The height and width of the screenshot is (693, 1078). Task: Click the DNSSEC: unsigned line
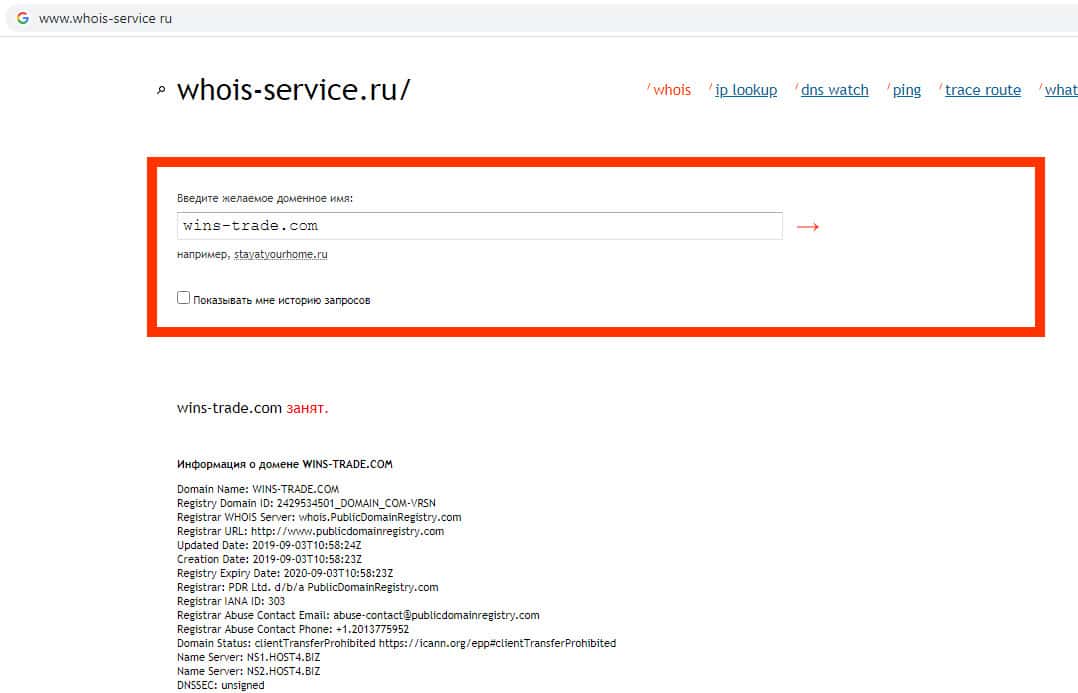(220, 685)
